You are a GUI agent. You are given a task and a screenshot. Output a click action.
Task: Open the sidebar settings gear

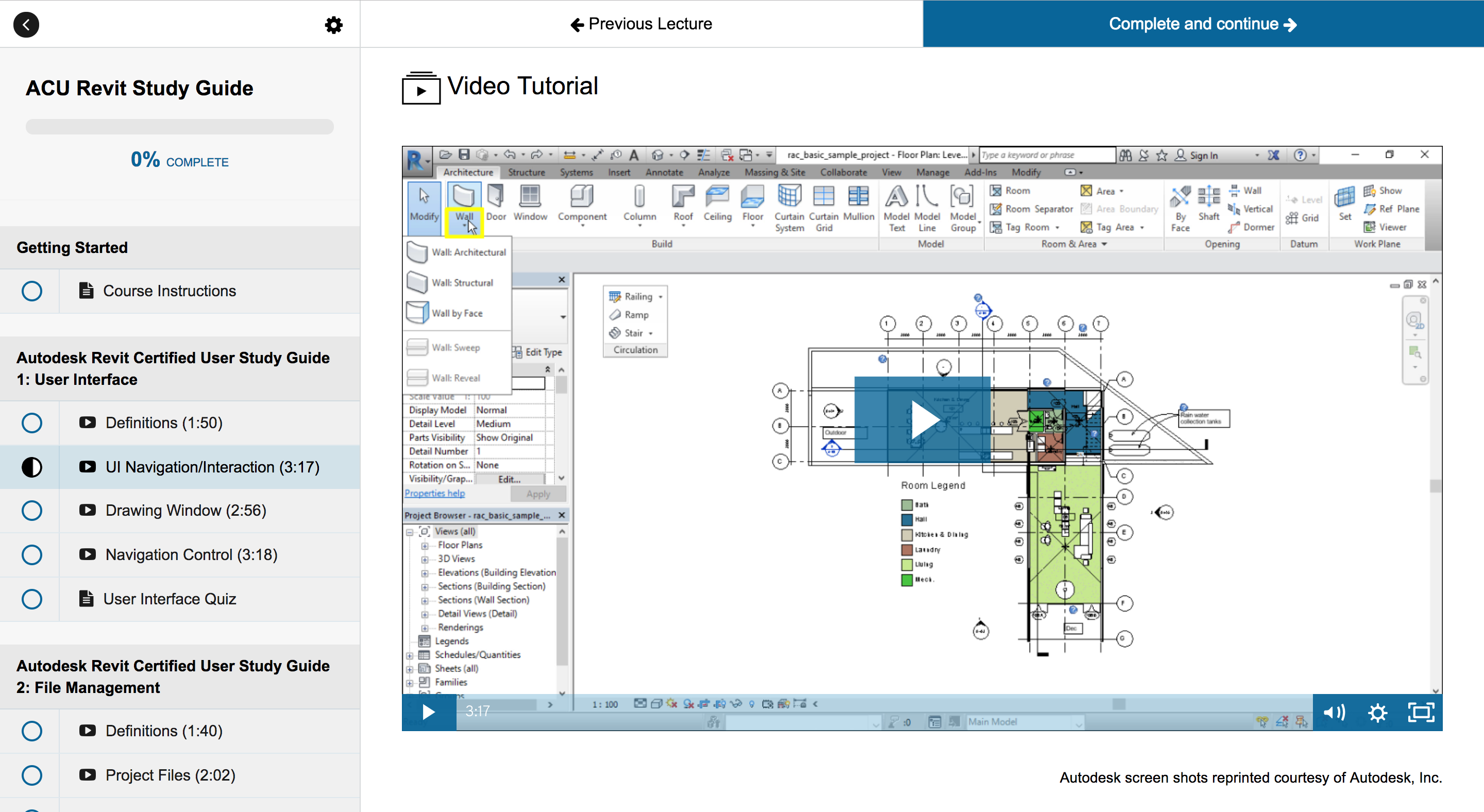click(x=333, y=25)
